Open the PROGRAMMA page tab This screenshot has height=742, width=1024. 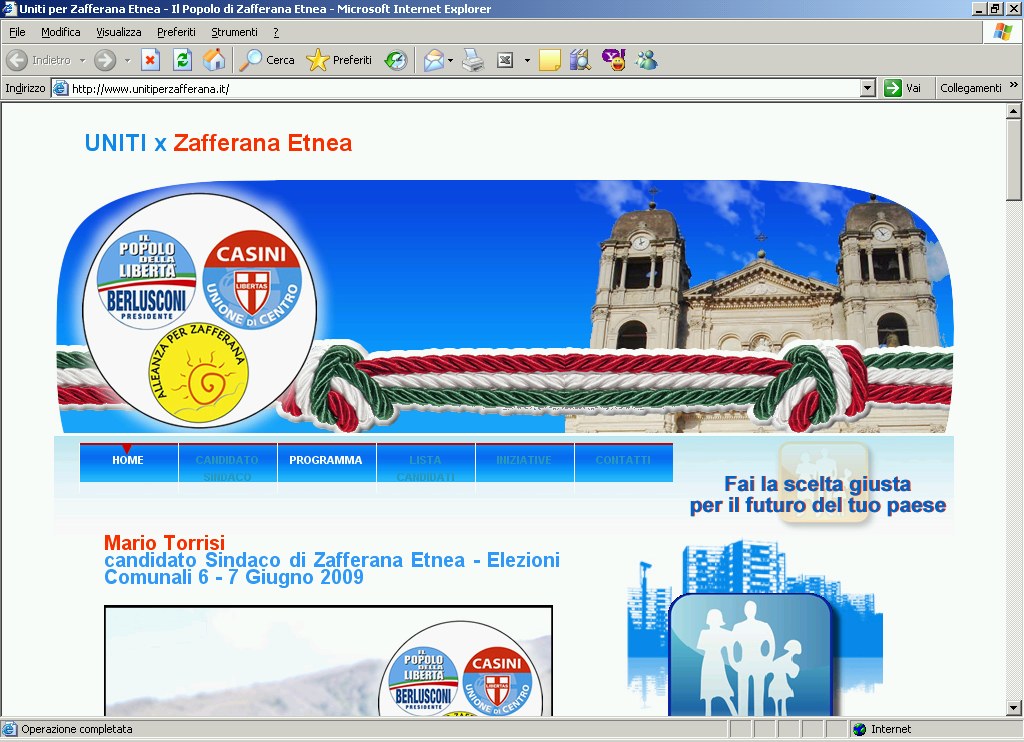coord(326,462)
